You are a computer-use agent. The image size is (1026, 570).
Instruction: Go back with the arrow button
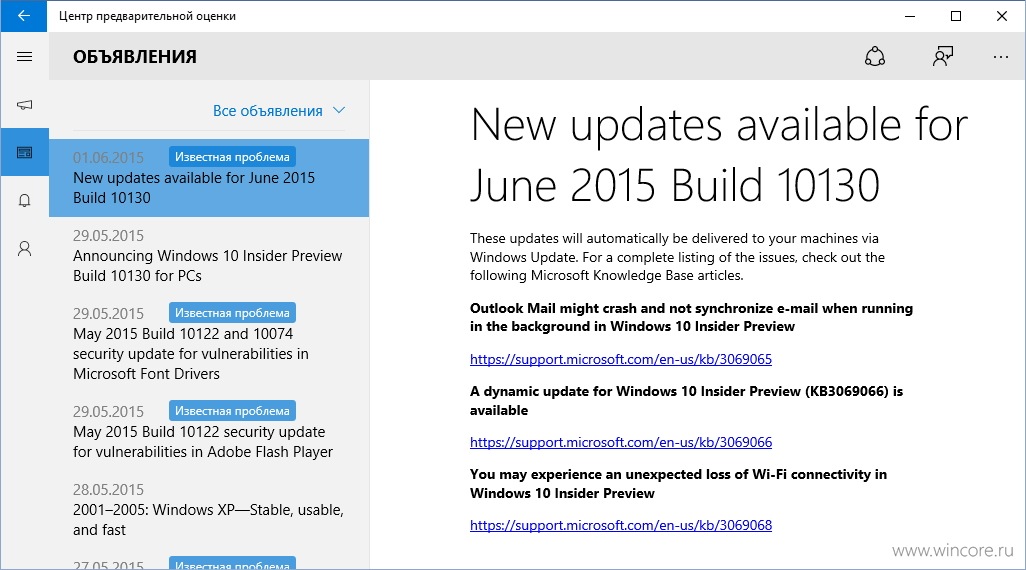point(24,16)
